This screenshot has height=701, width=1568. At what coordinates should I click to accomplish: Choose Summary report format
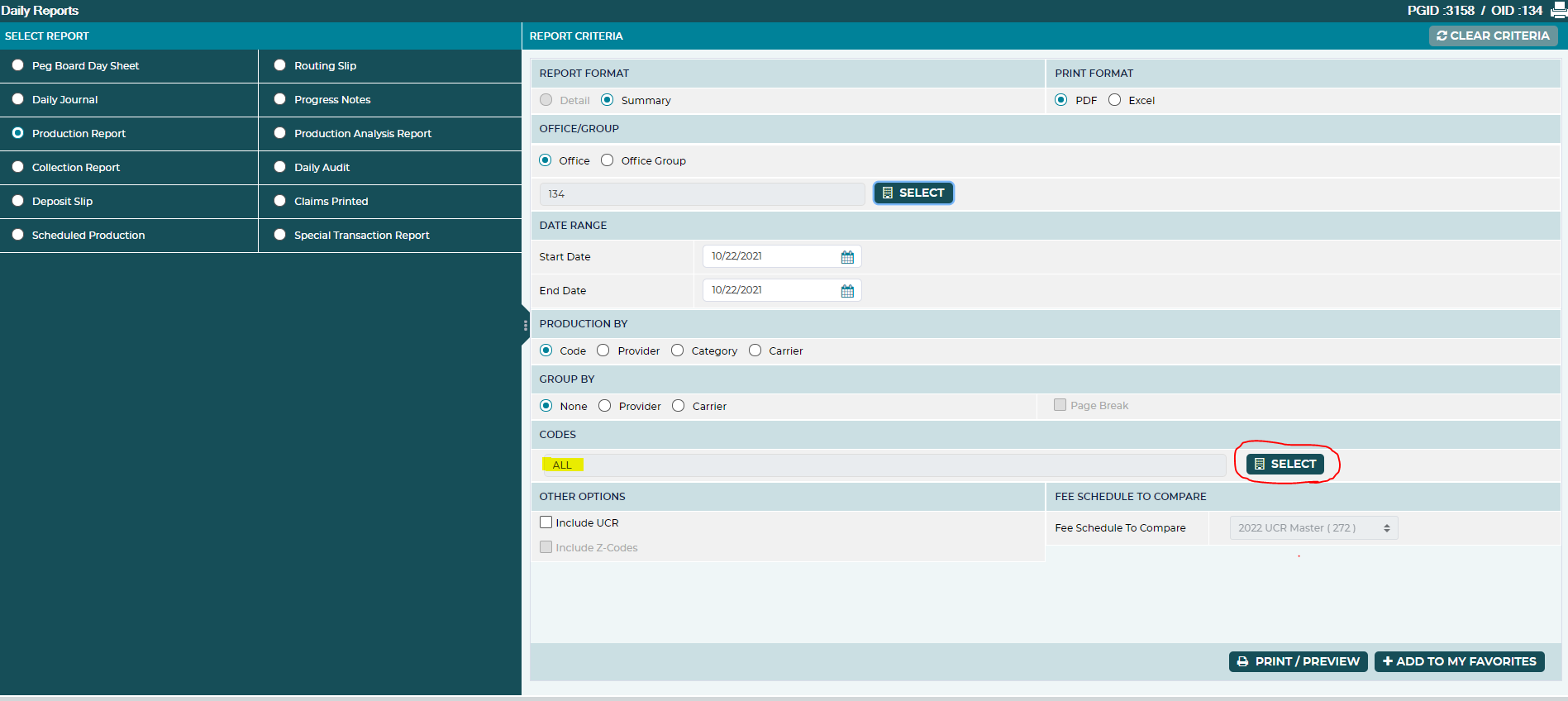[608, 100]
